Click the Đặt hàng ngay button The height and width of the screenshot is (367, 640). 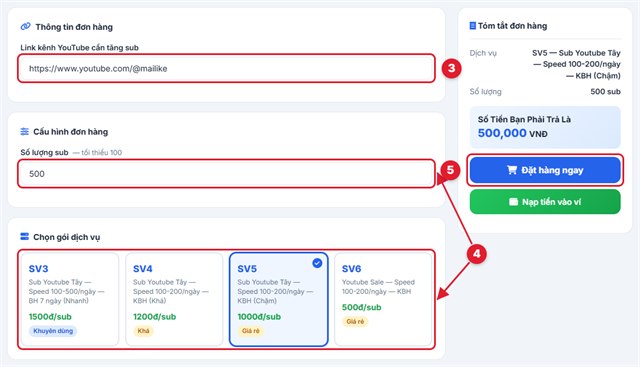(x=545, y=170)
